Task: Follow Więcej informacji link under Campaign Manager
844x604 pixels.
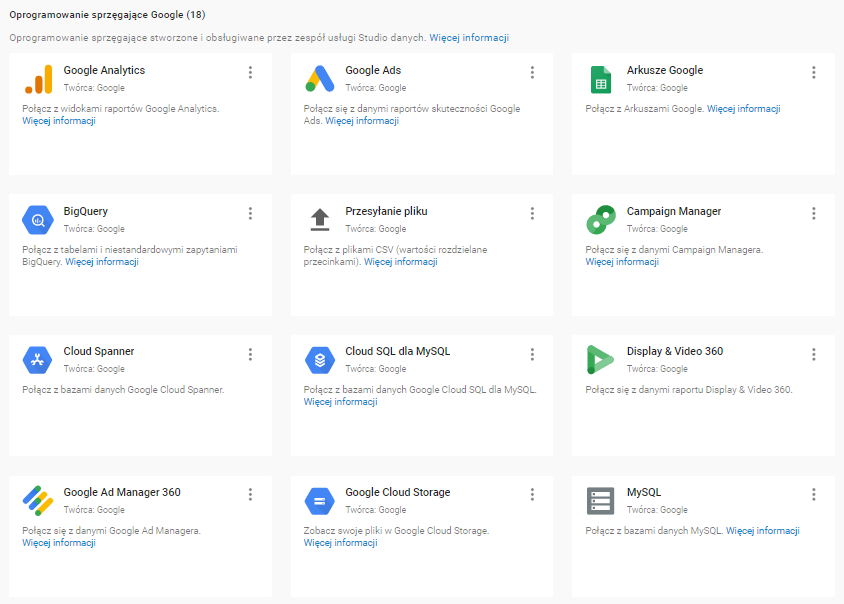Action: click(622, 262)
